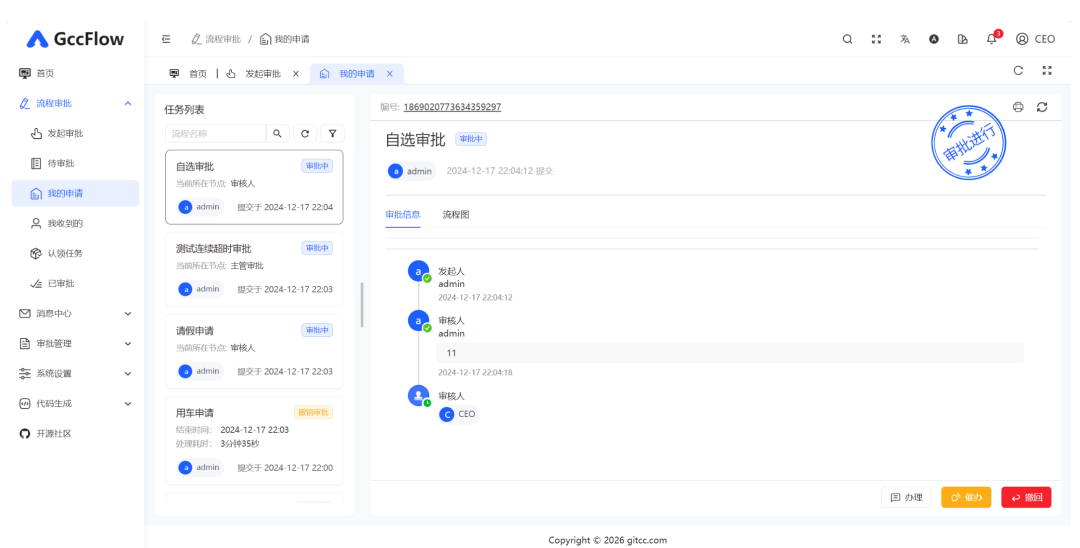Select the 测试连续超时审批 task card
This screenshot has width=1080, height=548.
point(254,269)
